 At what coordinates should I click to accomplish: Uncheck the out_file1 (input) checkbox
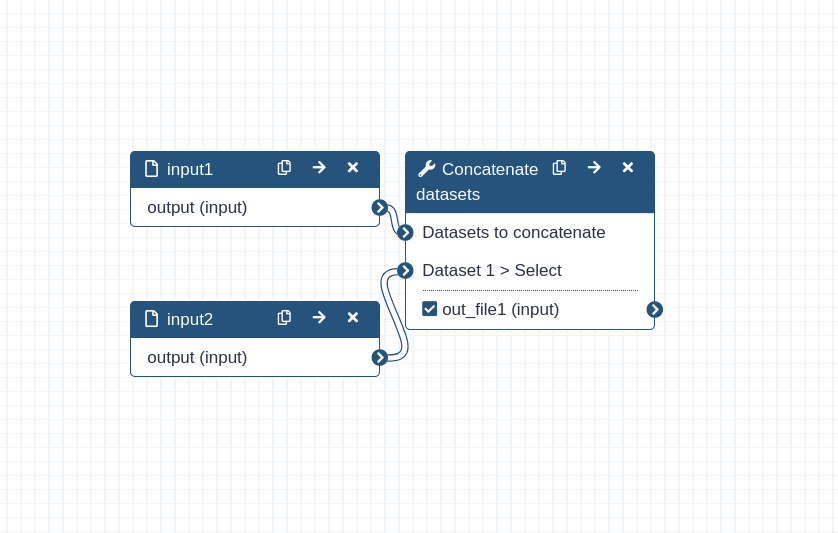pyautogui.click(x=430, y=309)
